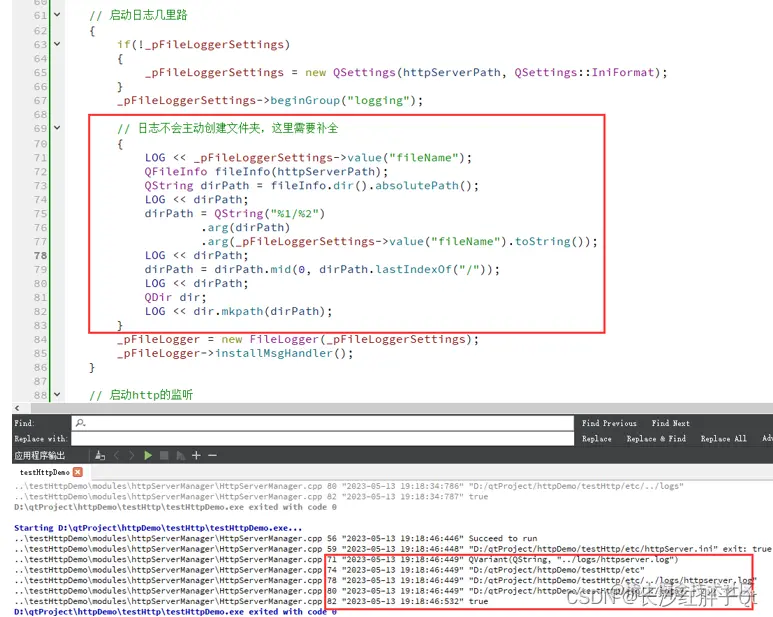The height and width of the screenshot is (617, 773).
Task: Click the Replace All button
Action: coord(723,439)
